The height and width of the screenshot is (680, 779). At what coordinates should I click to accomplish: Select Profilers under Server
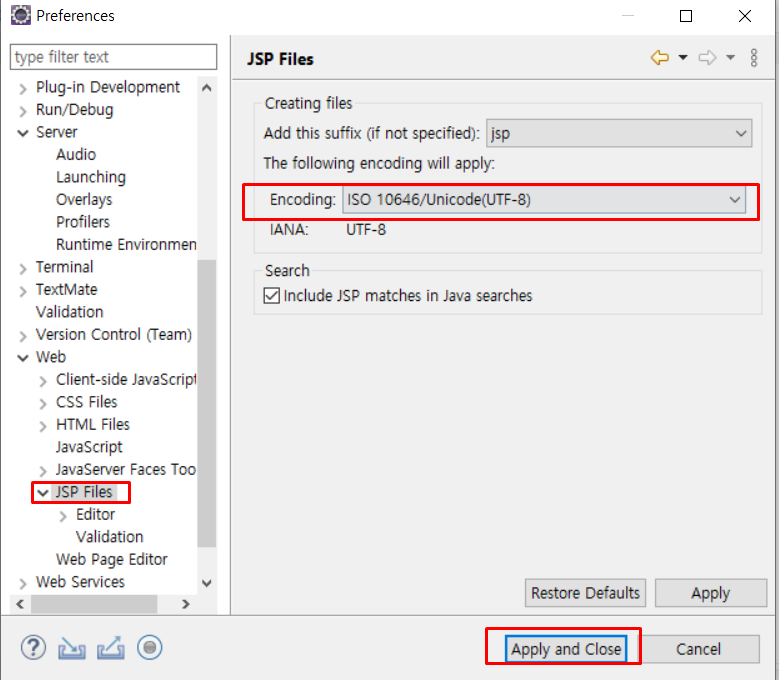(x=82, y=222)
